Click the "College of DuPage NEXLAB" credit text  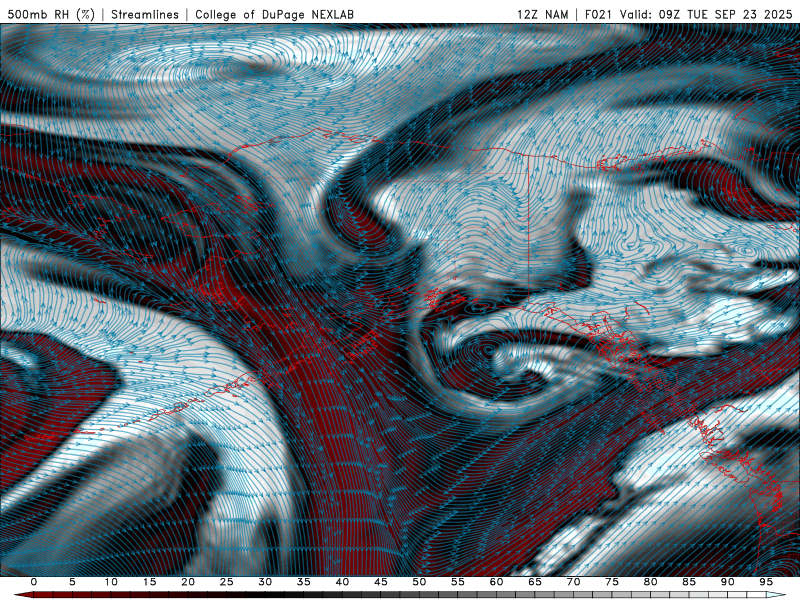tap(274, 15)
